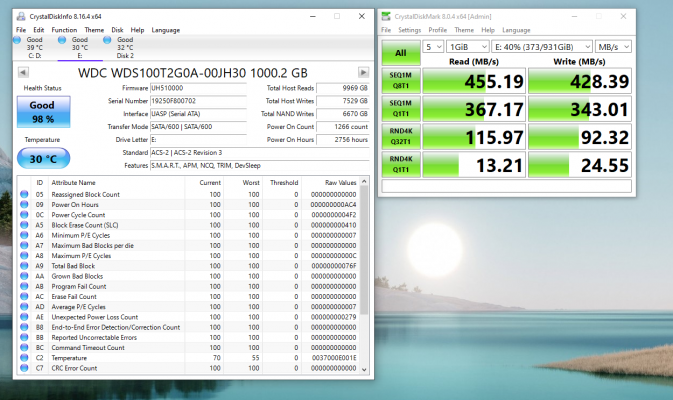Open Language menu in CrystalDiskInfo
Image resolution: width=673 pixels, height=400 pixels.
tap(166, 30)
